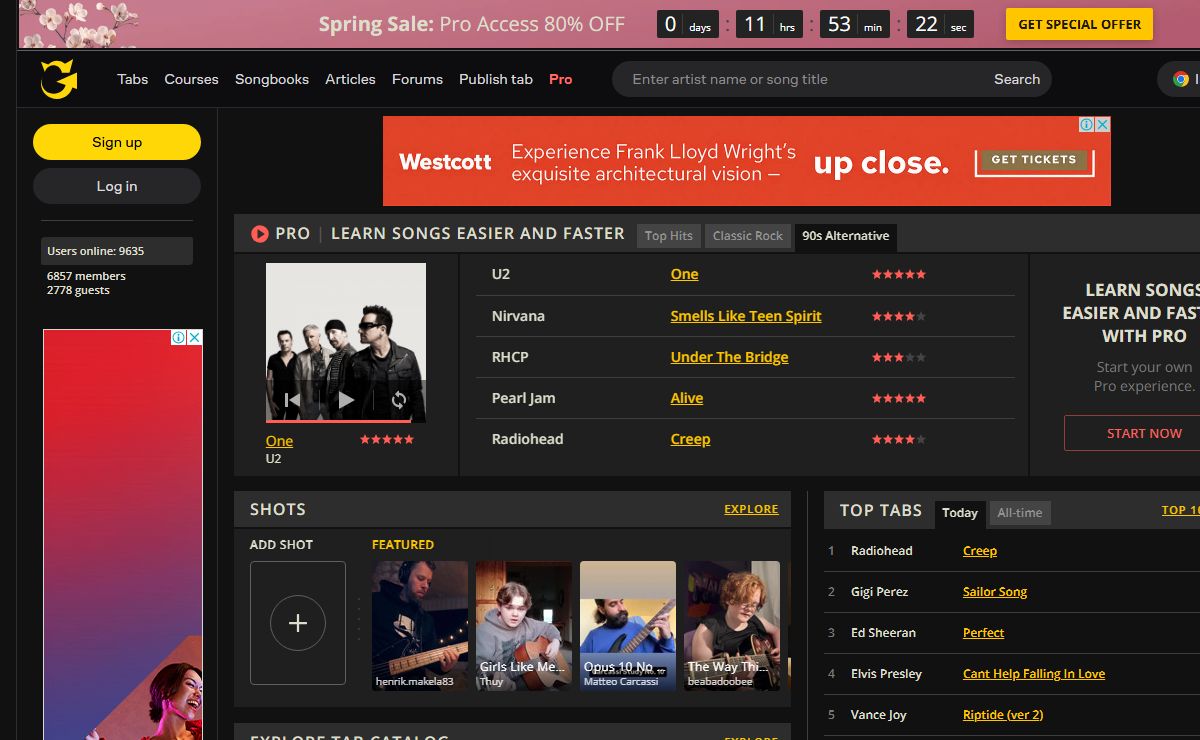Click One link under album image
The width and height of the screenshot is (1200, 740).
[x=279, y=441]
